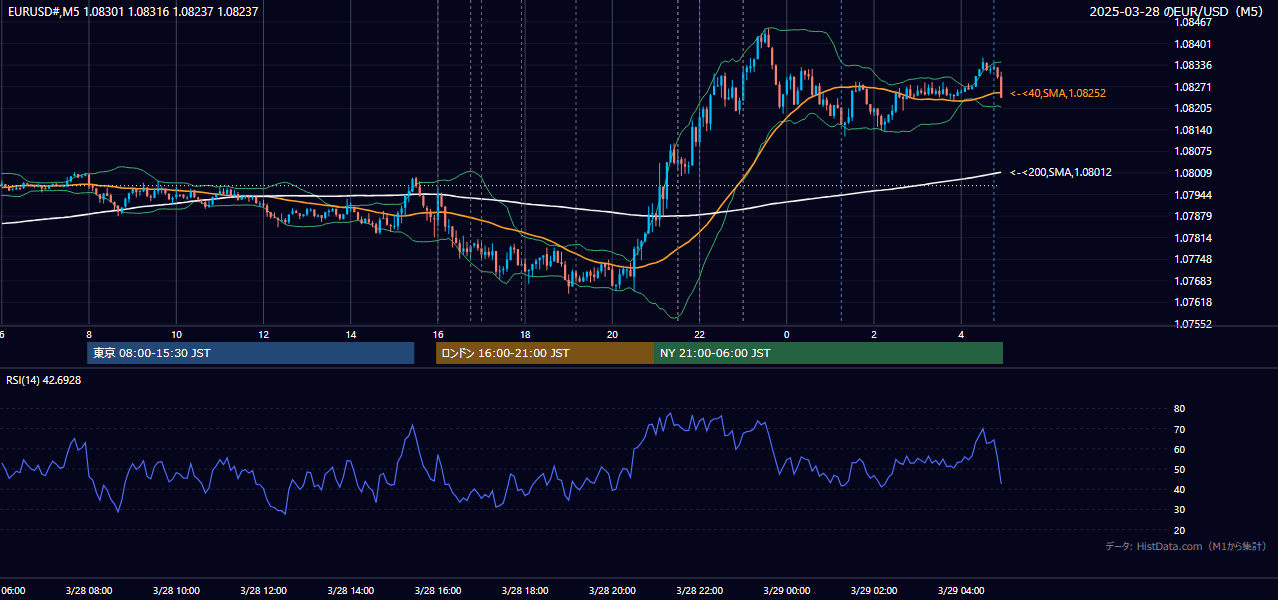Click hour label 18 on price chart axis
This screenshot has width=1278, height=600.
pos(525,334)
